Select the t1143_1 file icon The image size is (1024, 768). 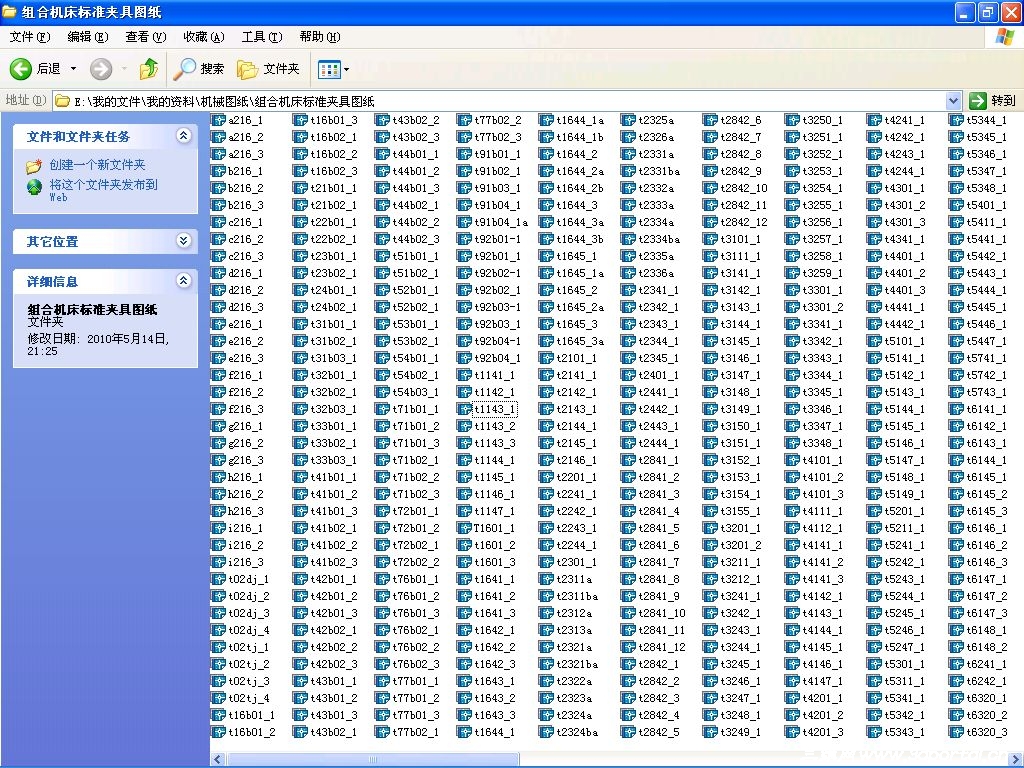(464, 409)
